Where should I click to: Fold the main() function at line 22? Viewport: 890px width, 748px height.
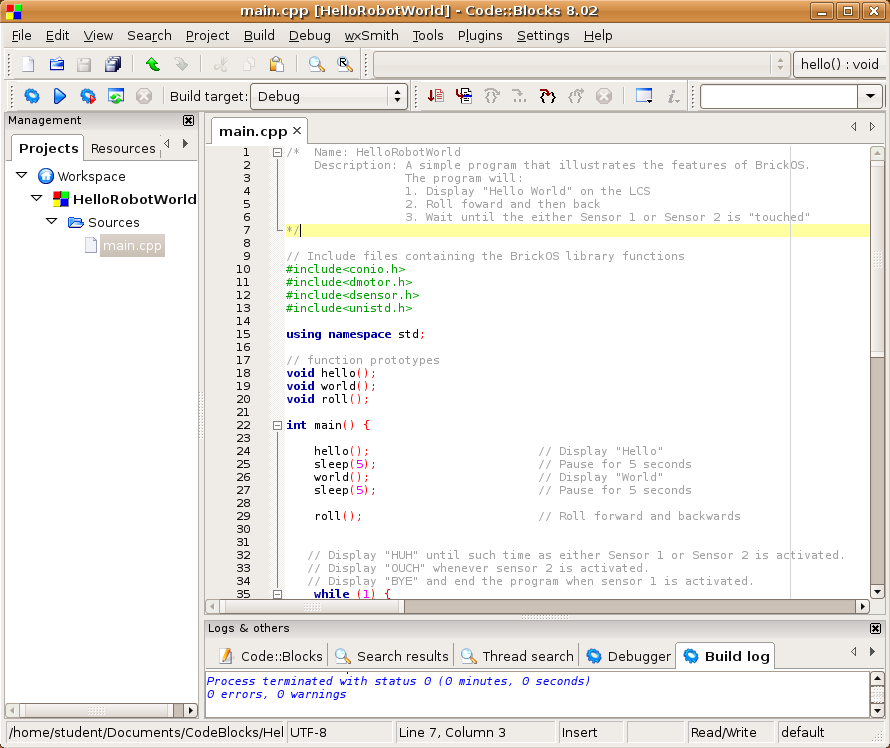[x=277, y=425]
